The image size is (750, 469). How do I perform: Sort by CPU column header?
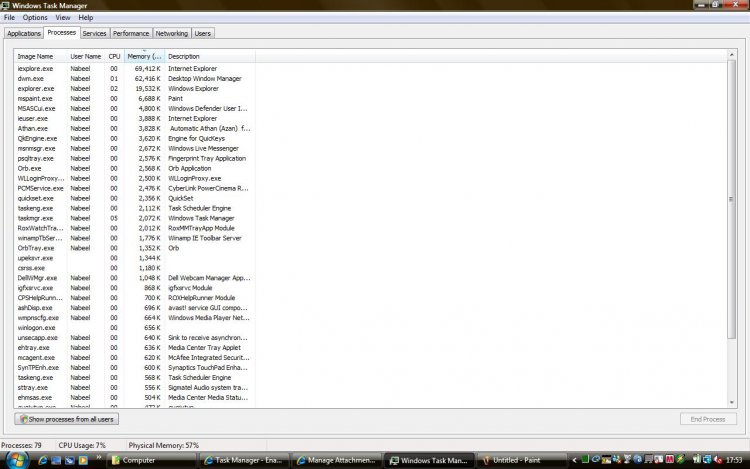(x=114, y=56)
